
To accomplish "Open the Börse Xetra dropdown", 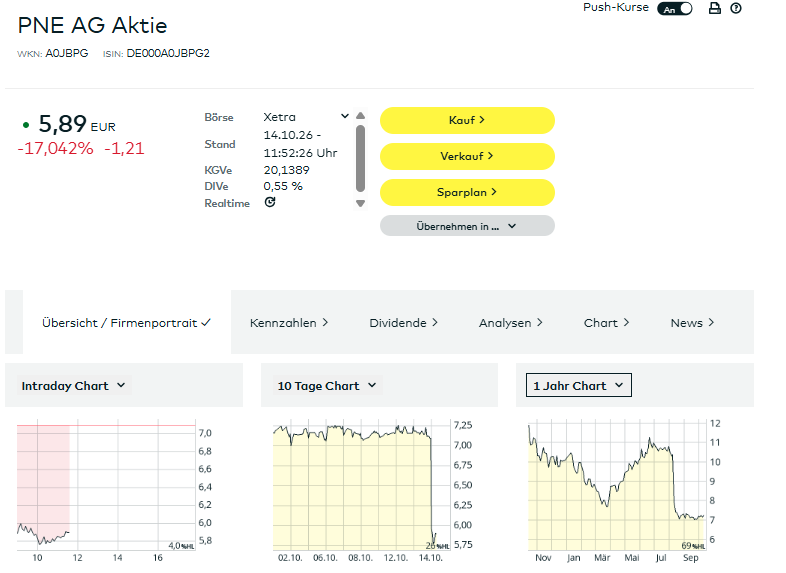I will 306,117.
